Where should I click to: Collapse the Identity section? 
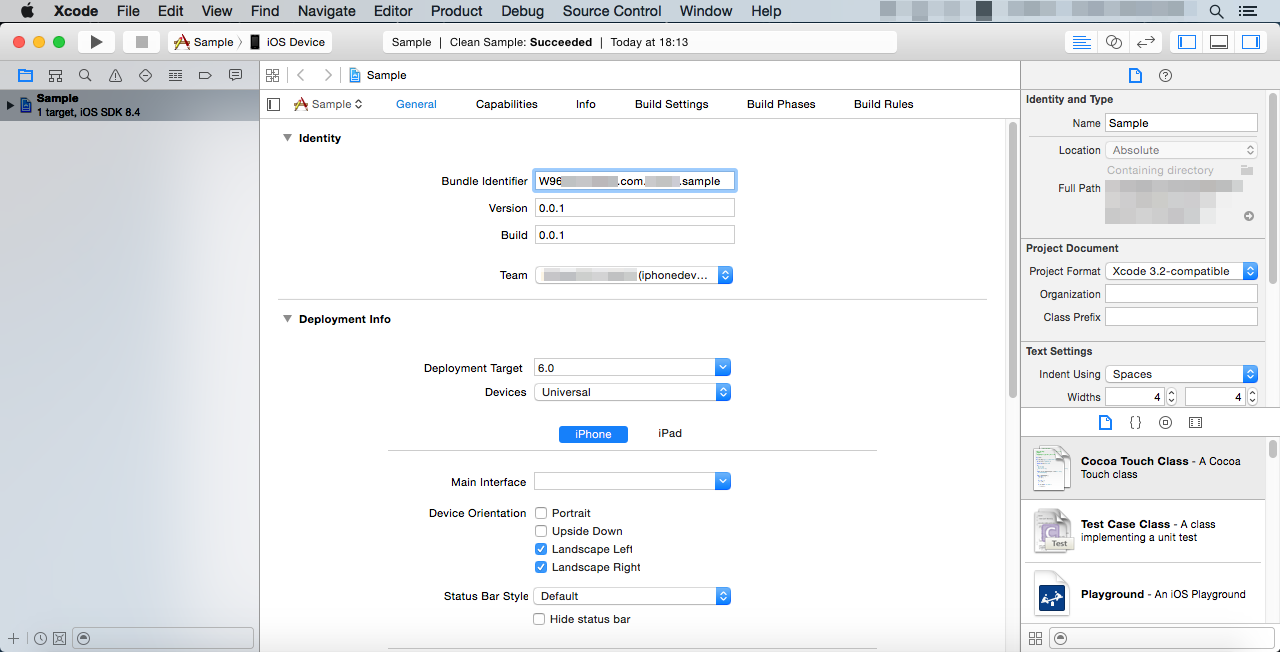click(x=287, y=138)
